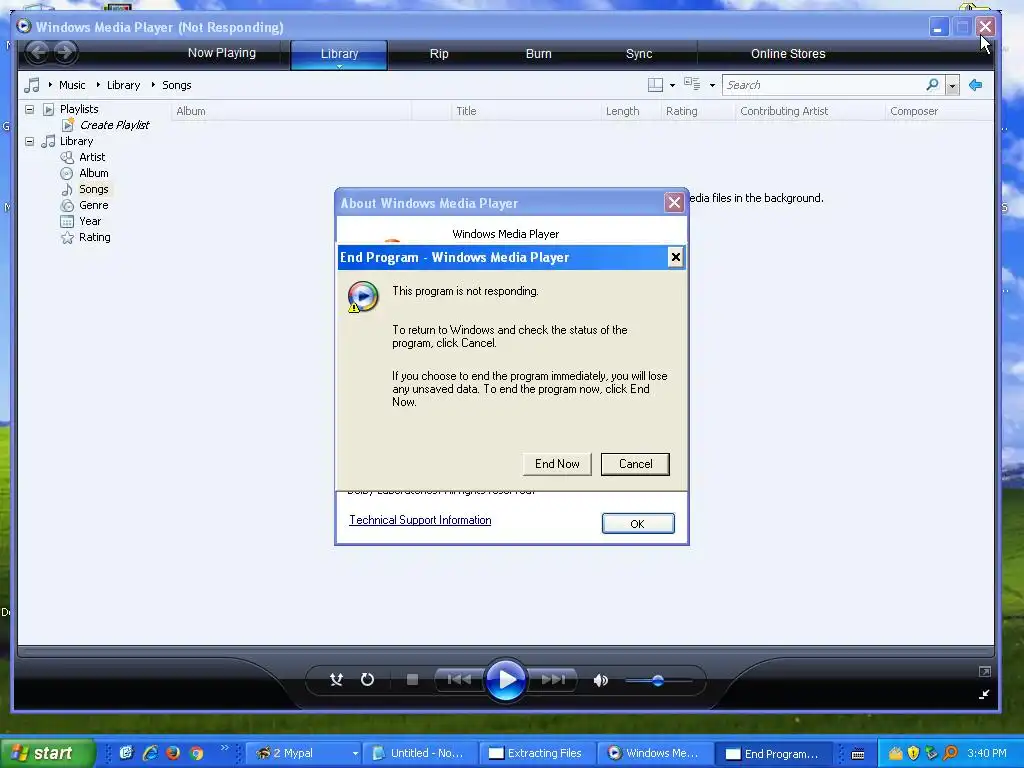
Task: Open the Burn tab
Action: [539, 54]
